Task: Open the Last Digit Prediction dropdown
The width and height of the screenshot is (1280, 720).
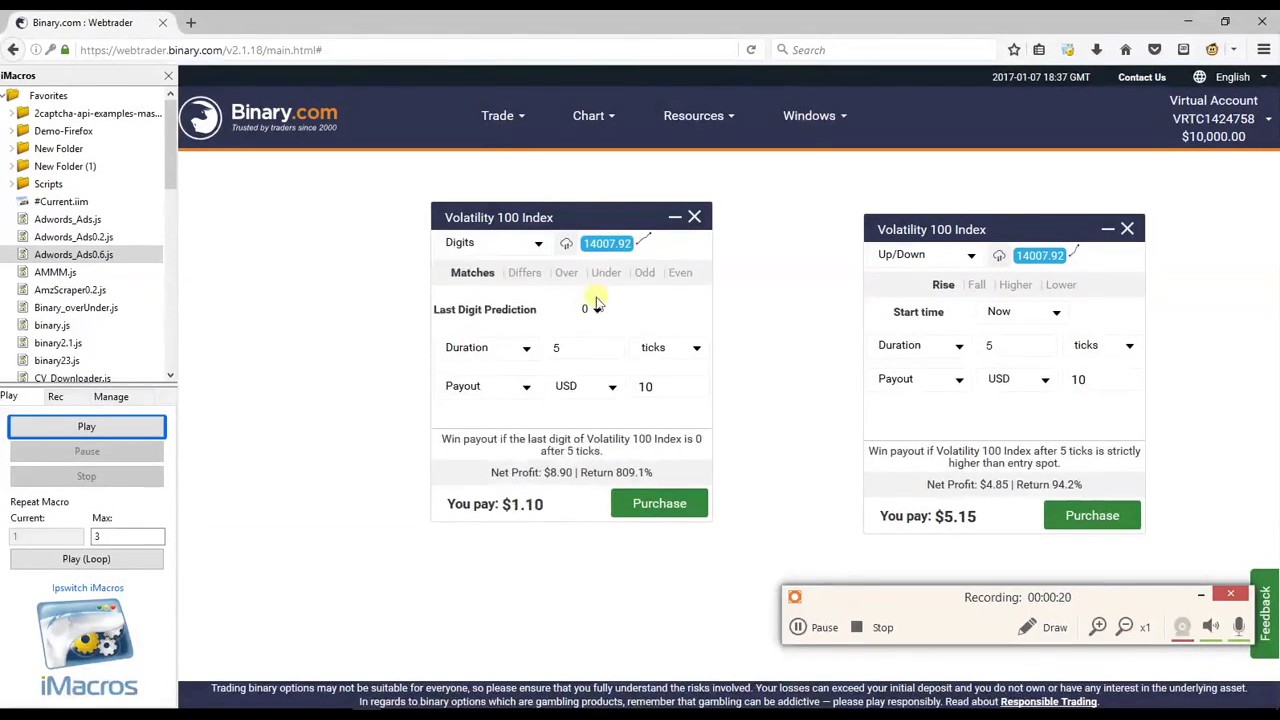Action: (x=593, y=309)
